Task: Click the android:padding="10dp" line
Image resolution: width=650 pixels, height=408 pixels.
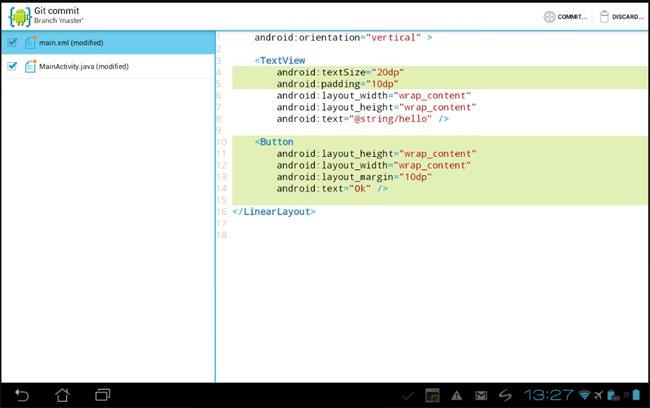Action: click(337, 84)
